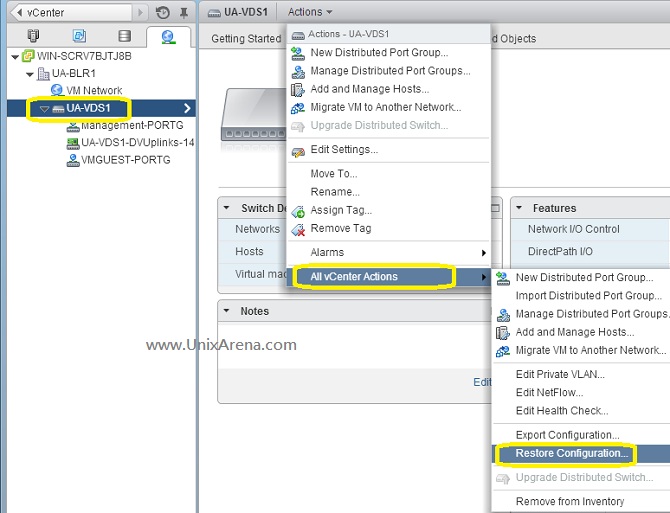Select Import Distributed Port Group in submenu
The height and width of the screenshot is (513, 670).
(582, 296)
